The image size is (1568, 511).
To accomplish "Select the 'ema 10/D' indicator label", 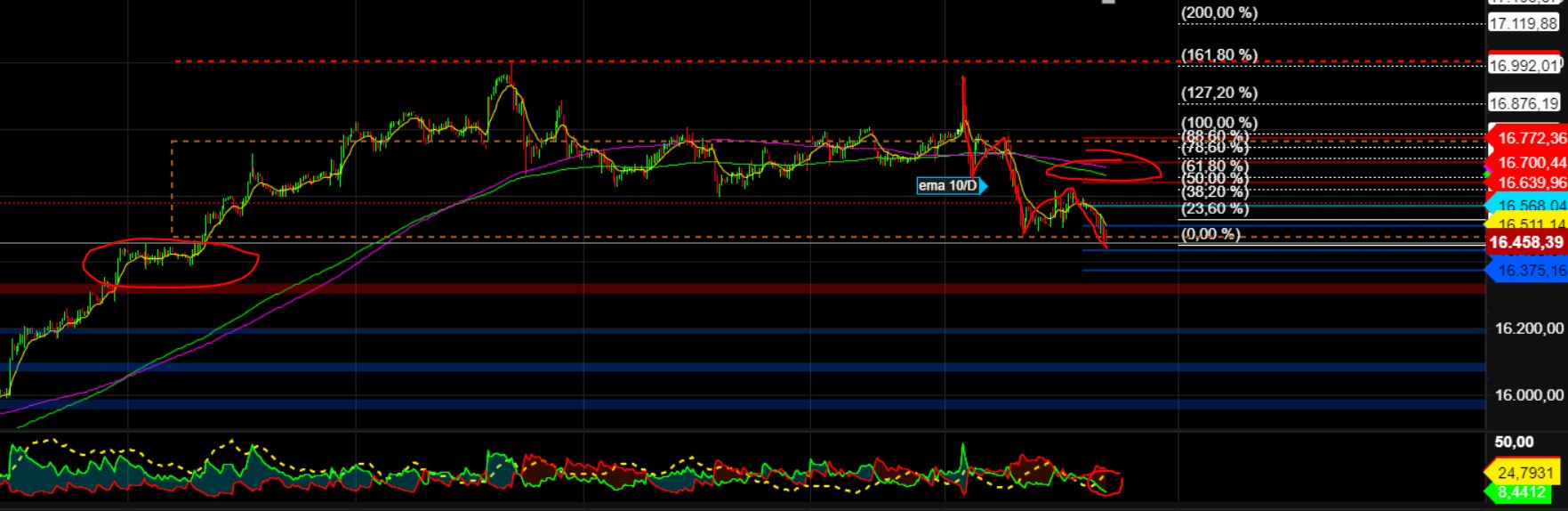I will (953, 186).
